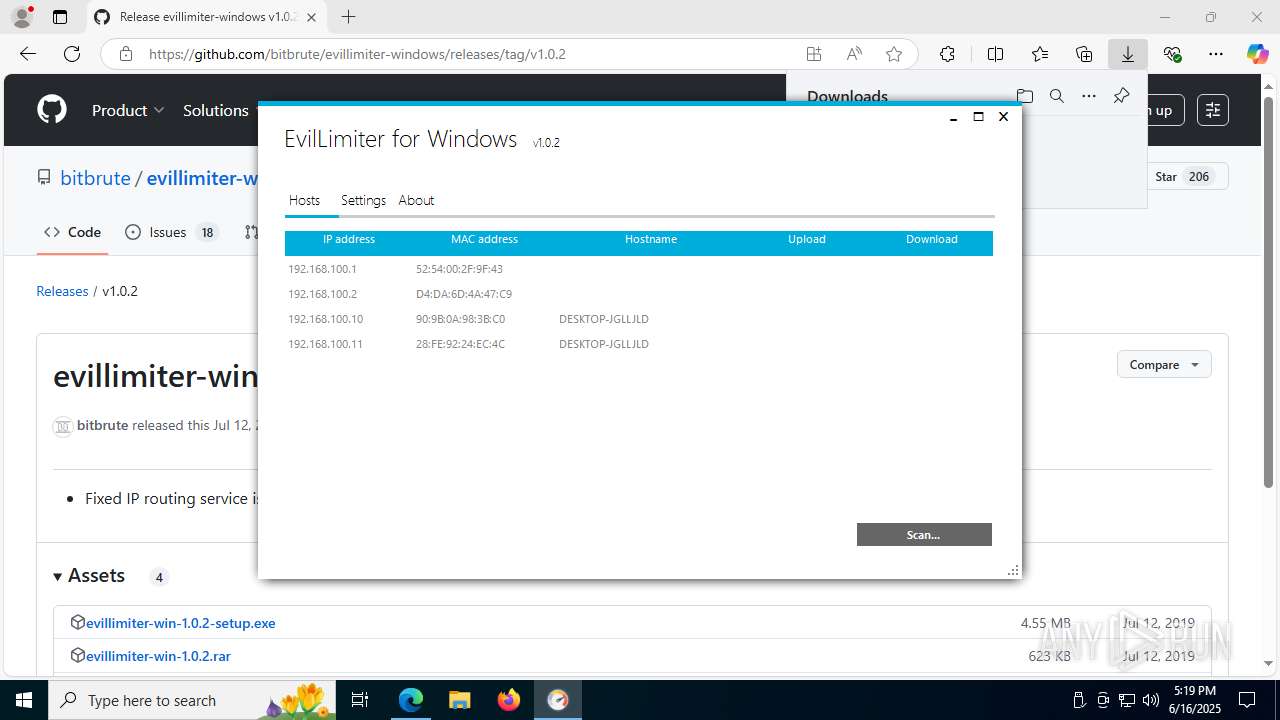
Task: Open a new browser tab
Action: 348,17
